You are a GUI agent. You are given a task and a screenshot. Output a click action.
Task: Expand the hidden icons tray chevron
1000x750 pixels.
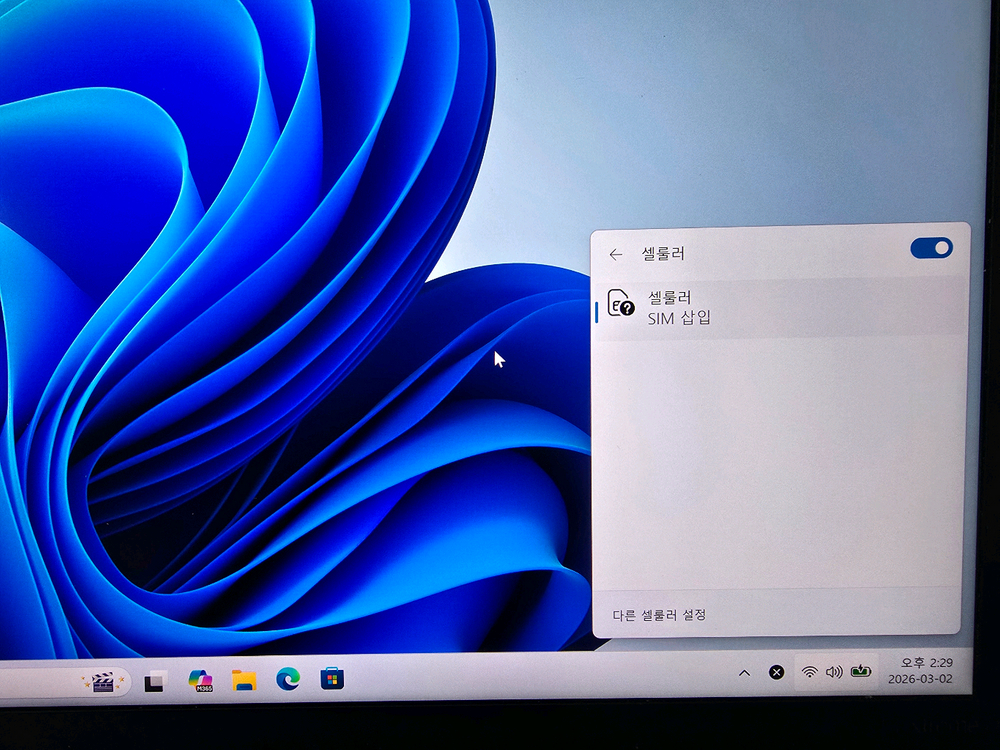[x=744, y=673]
